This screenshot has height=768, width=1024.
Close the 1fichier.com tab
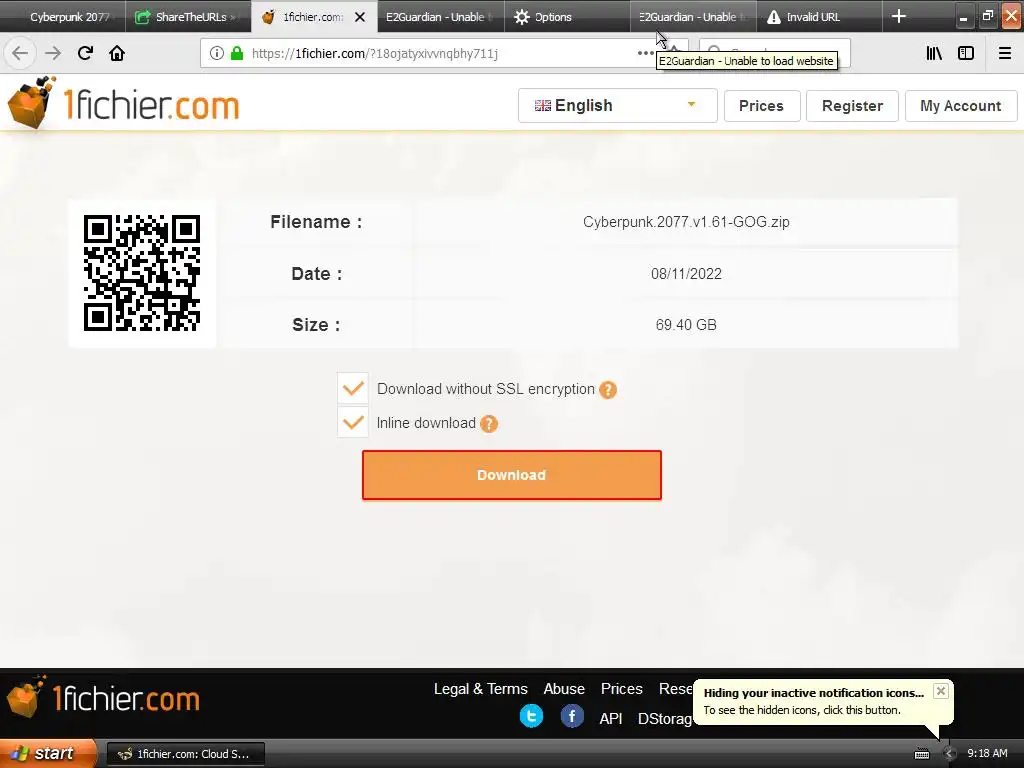(x=360, y=17)
